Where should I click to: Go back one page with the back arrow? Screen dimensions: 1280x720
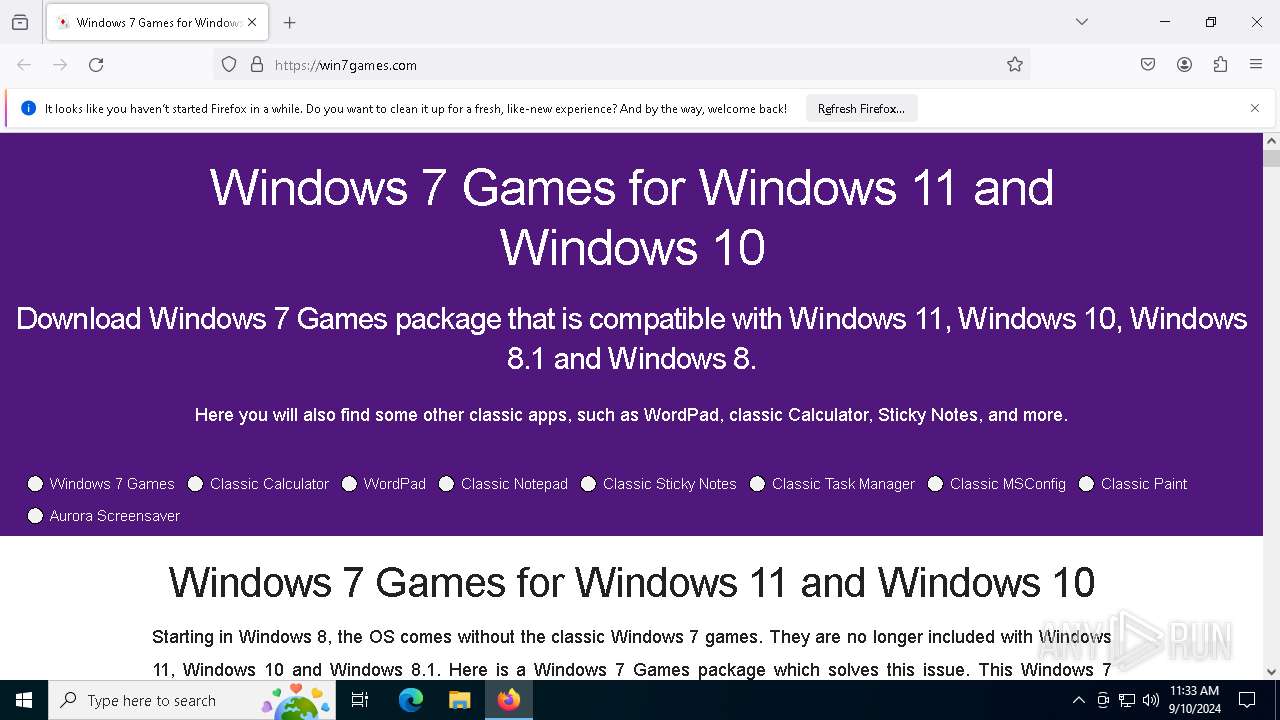point(24,65)
